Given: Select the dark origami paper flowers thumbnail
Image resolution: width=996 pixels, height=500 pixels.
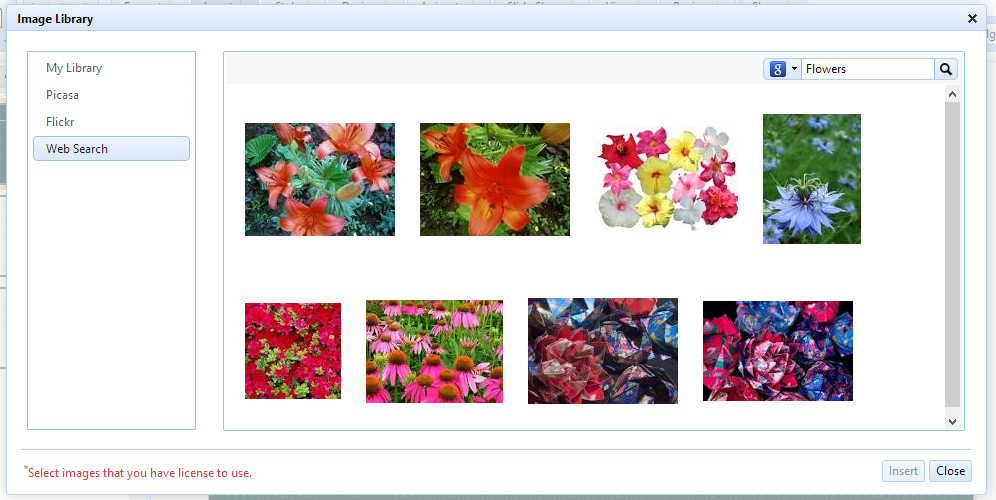Looking at the screenshot, I should pos(603,351).
